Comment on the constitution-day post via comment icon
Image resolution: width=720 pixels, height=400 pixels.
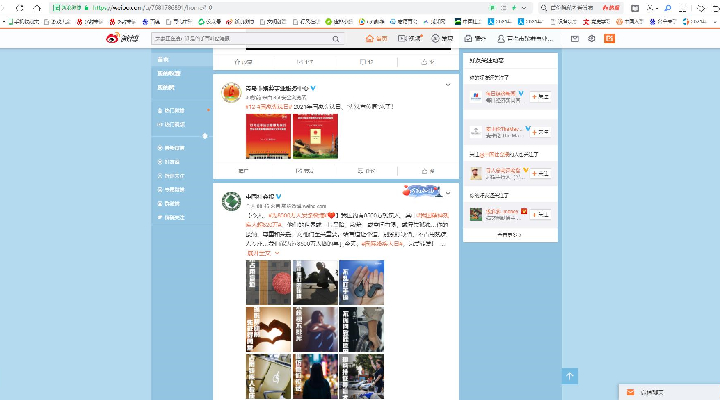pos(366,171)
